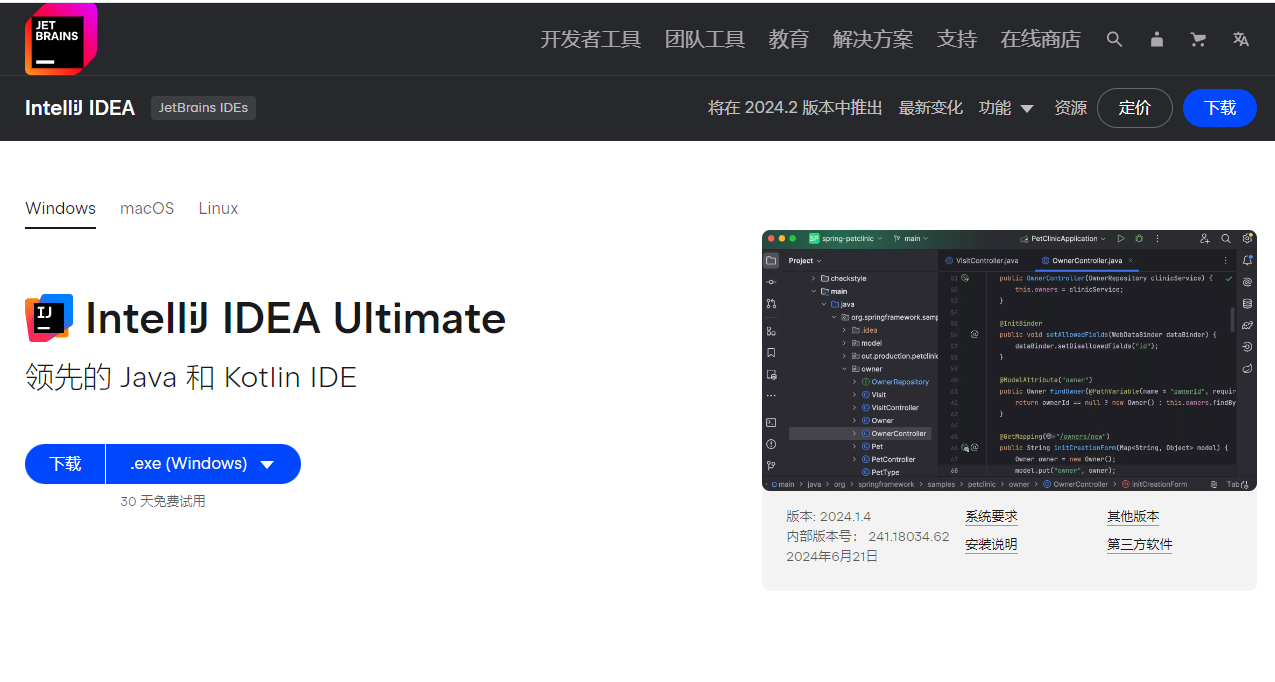Click the IDE screenshot preview image
The width and height of the screenshot is (1275, 682).
(x=1009, y=360)
